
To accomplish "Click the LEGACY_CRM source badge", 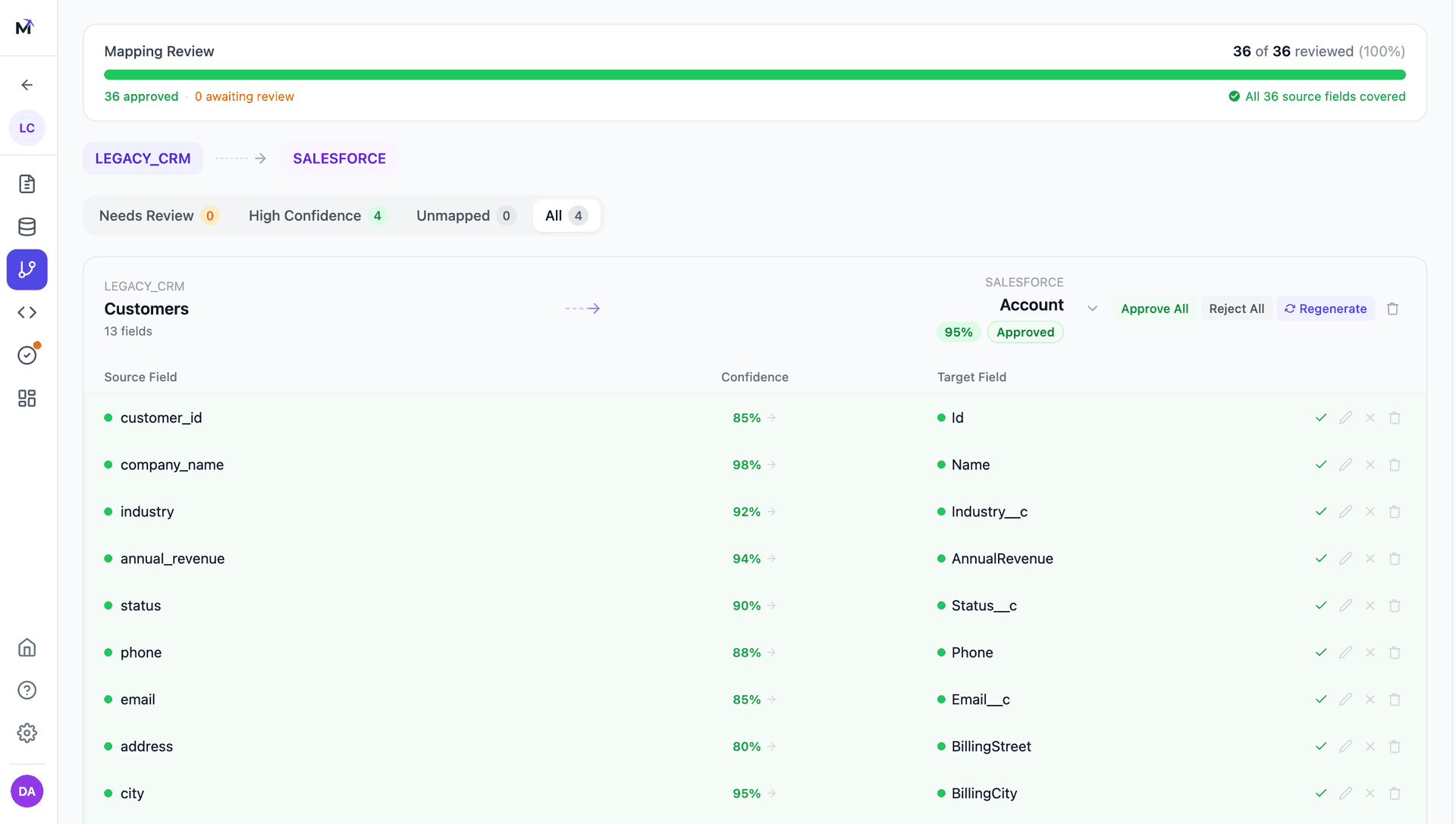I will click(143, 158).
